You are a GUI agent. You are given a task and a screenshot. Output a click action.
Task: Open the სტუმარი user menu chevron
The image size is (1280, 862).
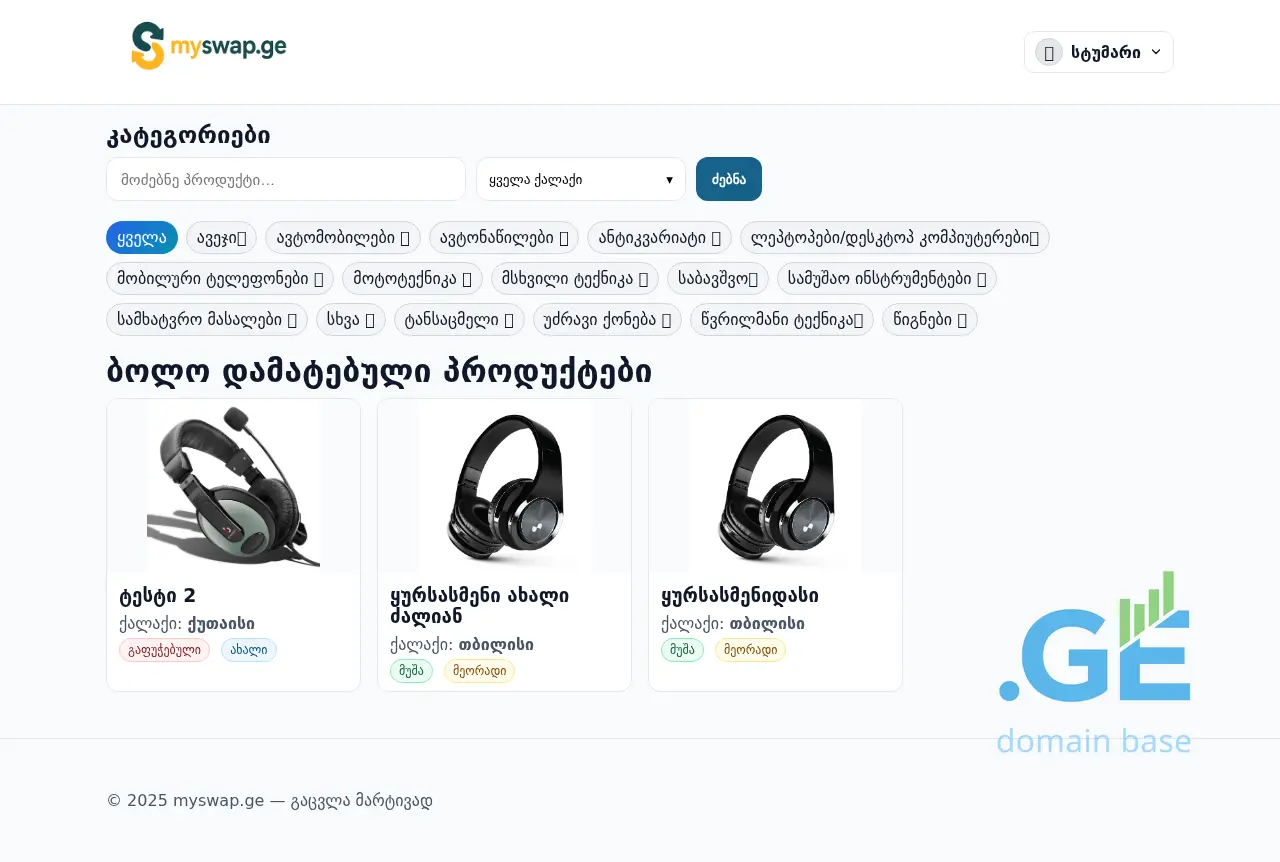pos(1157,52)
